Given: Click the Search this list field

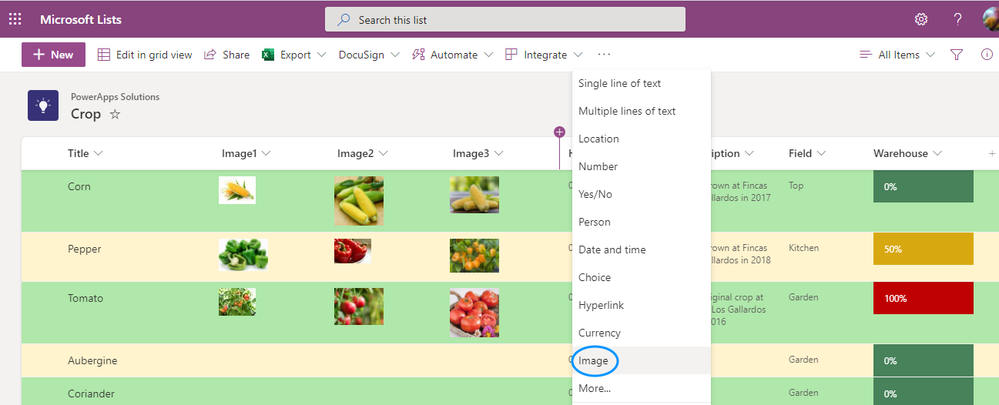Looking at the screenshot, I should [505, 19].
